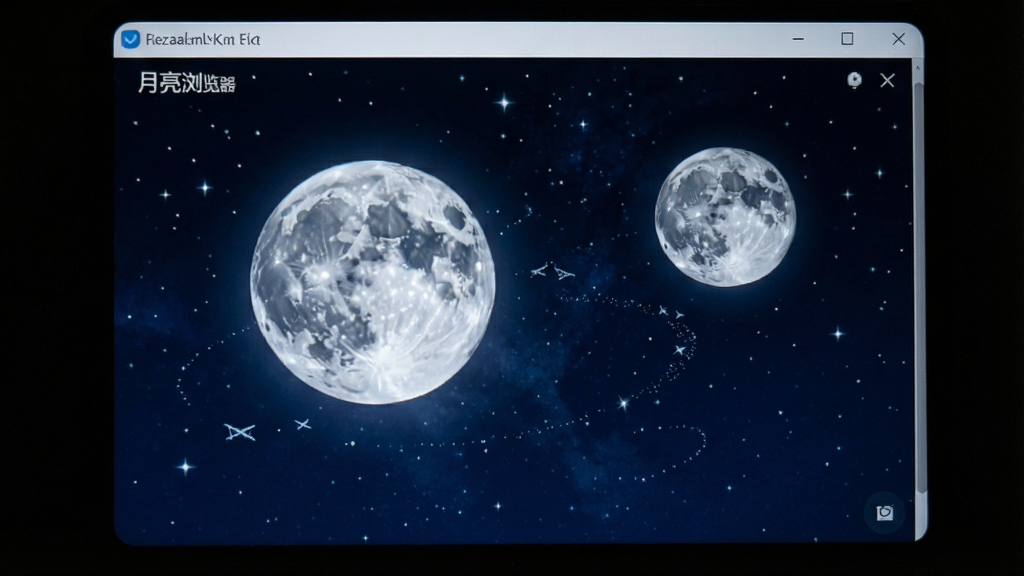This screenshot has height=576, width=1024.
Task: Close the moon browser panel with X
Action: pos(887,80)
